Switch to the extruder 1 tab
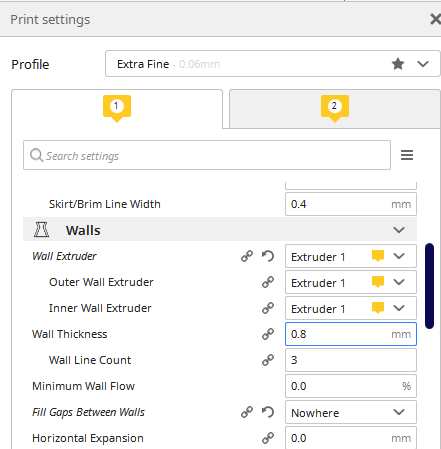This screenshot has height=449, width=441. coord(117,109)
